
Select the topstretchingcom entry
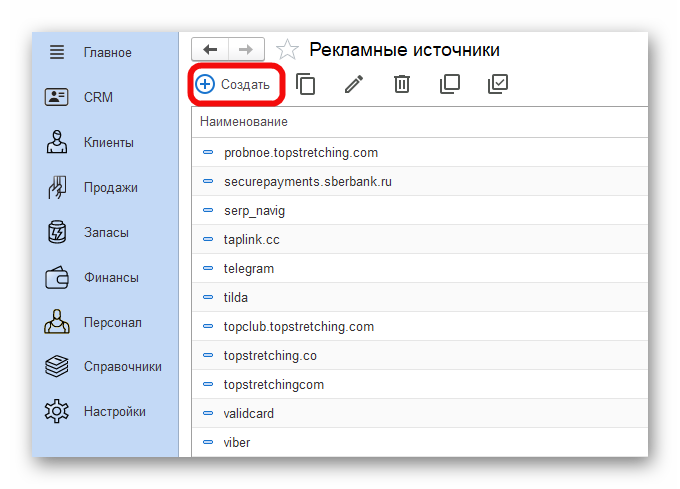420,384
